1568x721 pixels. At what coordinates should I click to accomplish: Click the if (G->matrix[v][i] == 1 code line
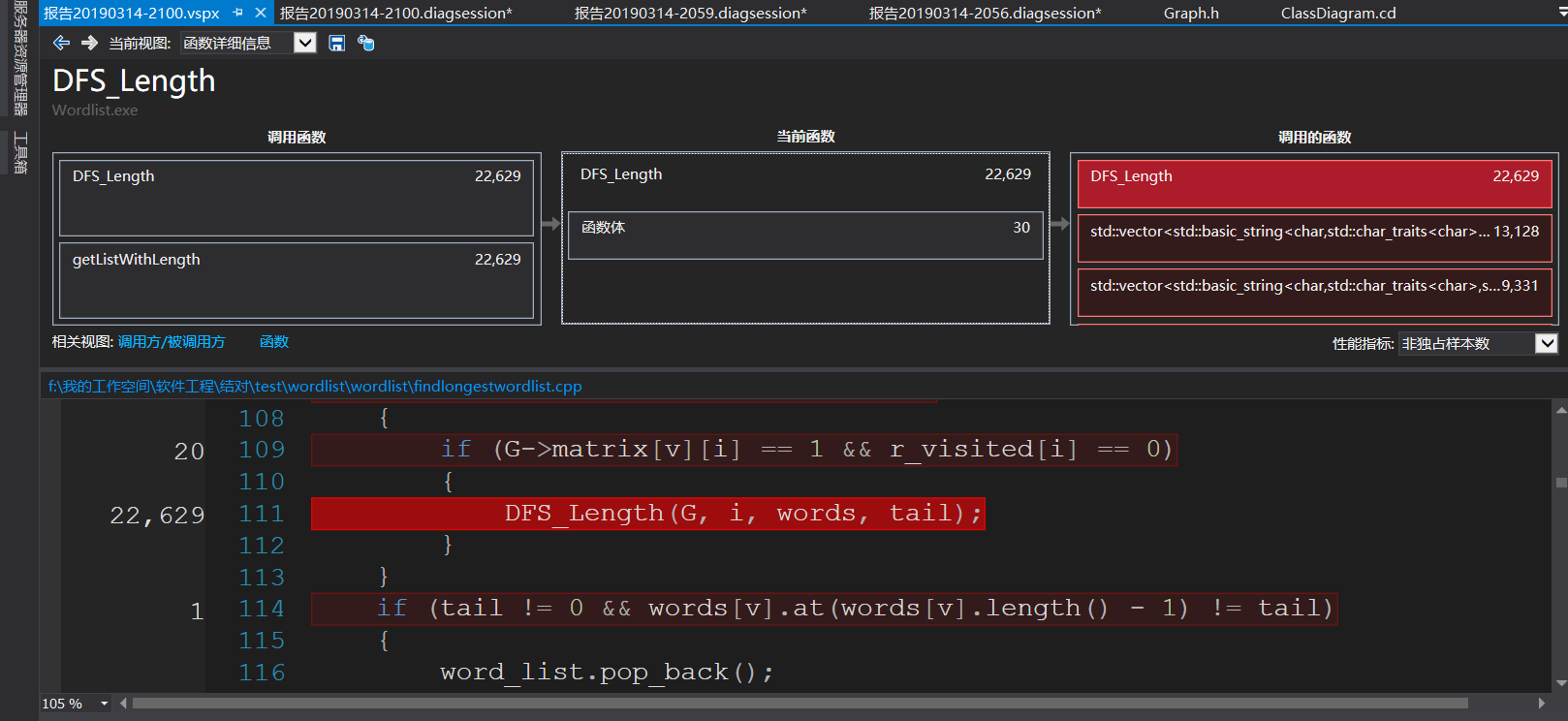click(744, 450)
